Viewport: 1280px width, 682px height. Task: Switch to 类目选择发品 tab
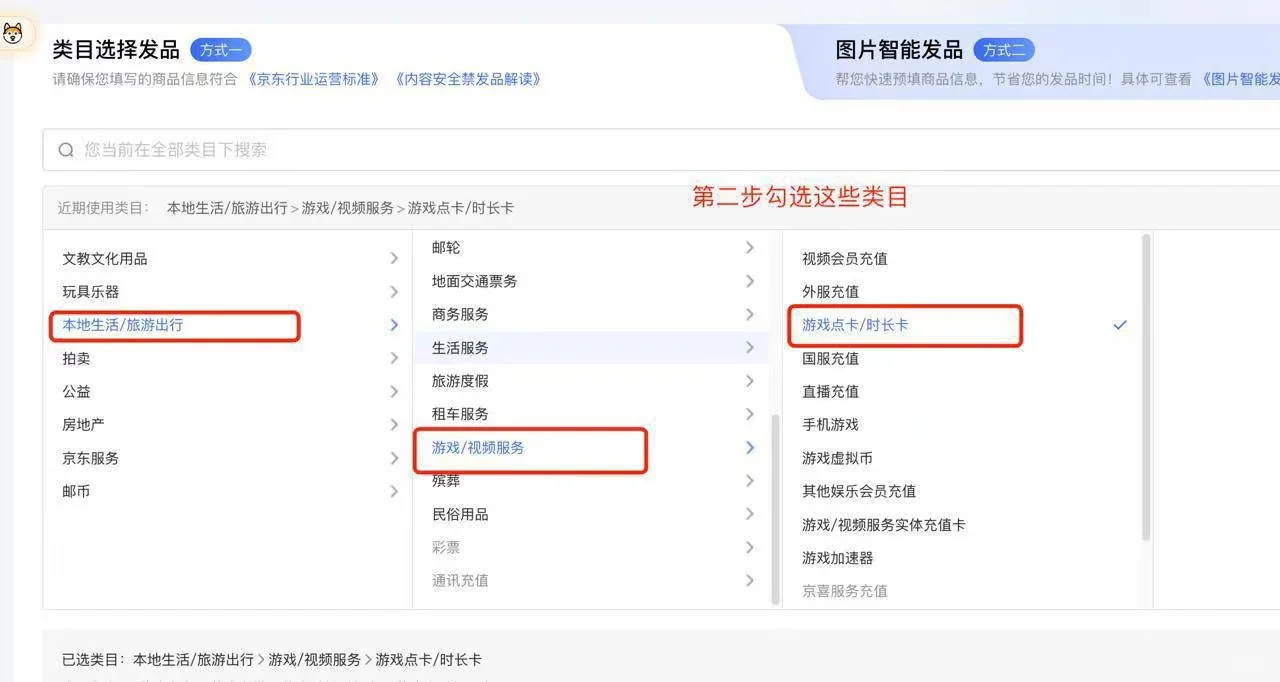click(x=116, y=49)
